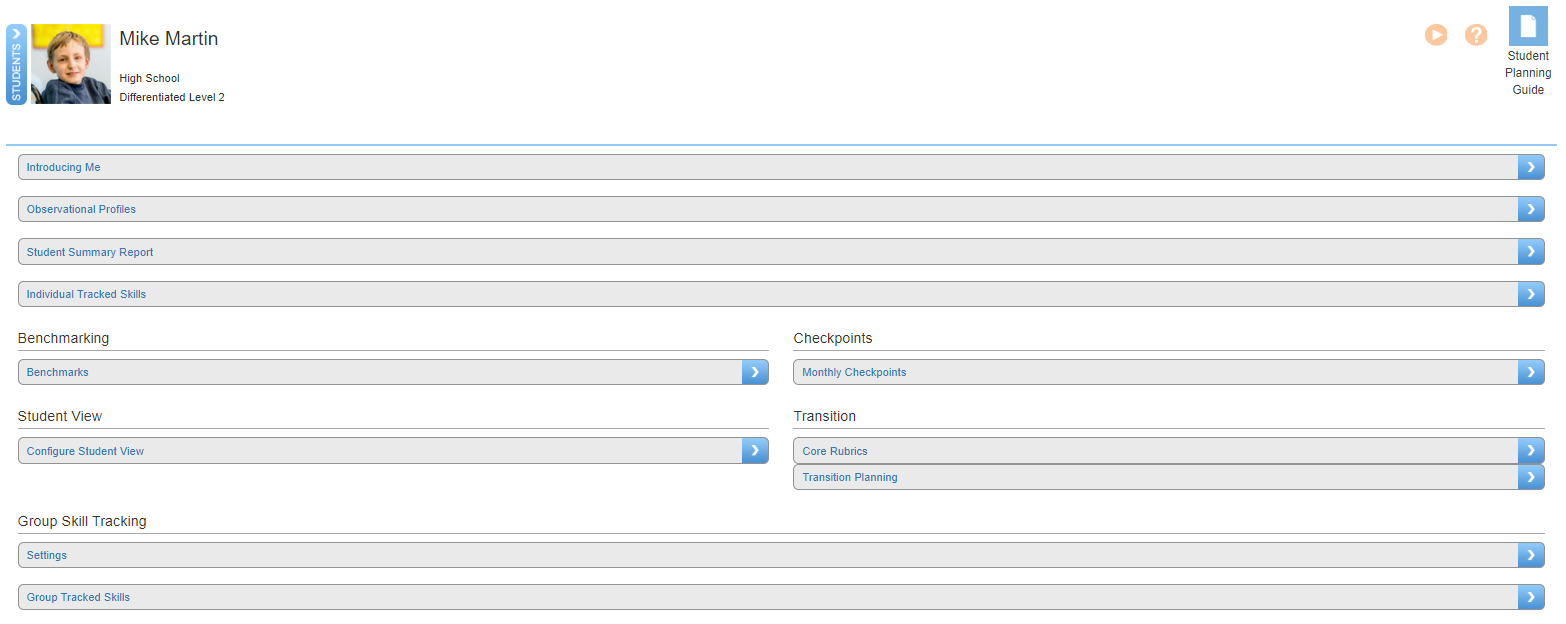Image resolution: width=1566 pixels, height=624 pixels.
Task: Open the Group Tracked Skills link
Action: click(x=78, y=597)
